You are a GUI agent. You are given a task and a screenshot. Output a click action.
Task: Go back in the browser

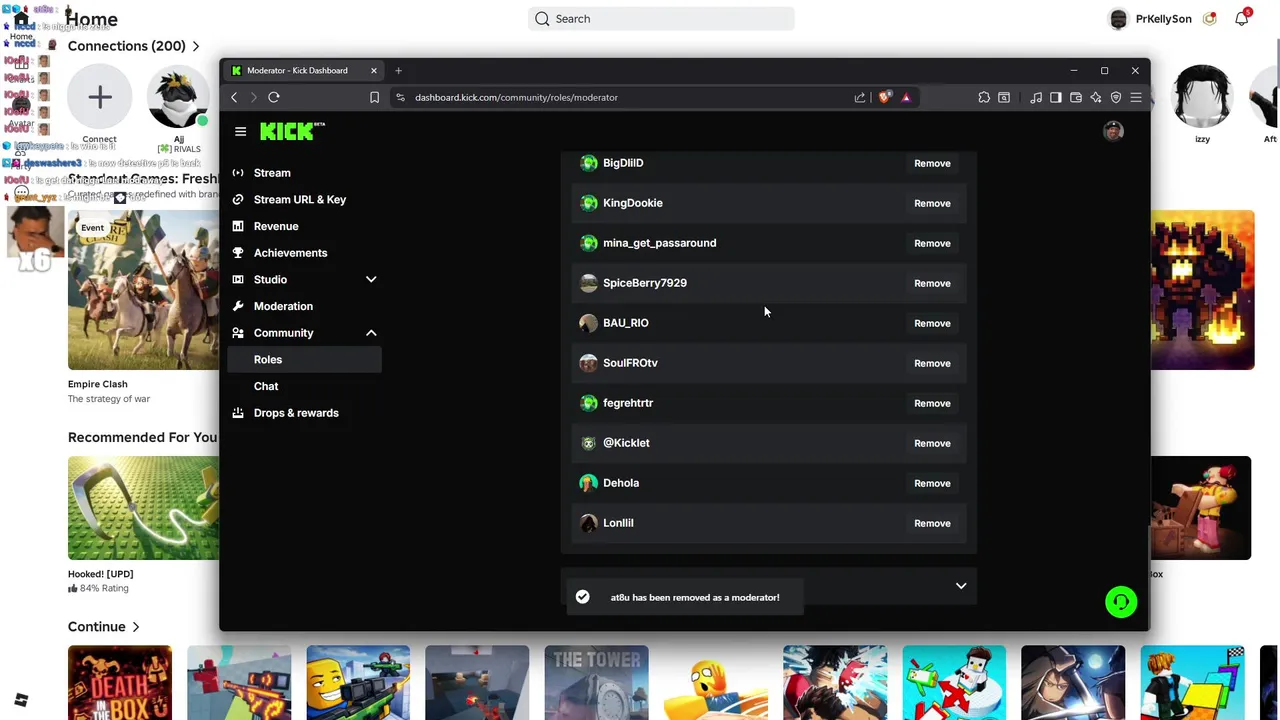pos(234,97)
